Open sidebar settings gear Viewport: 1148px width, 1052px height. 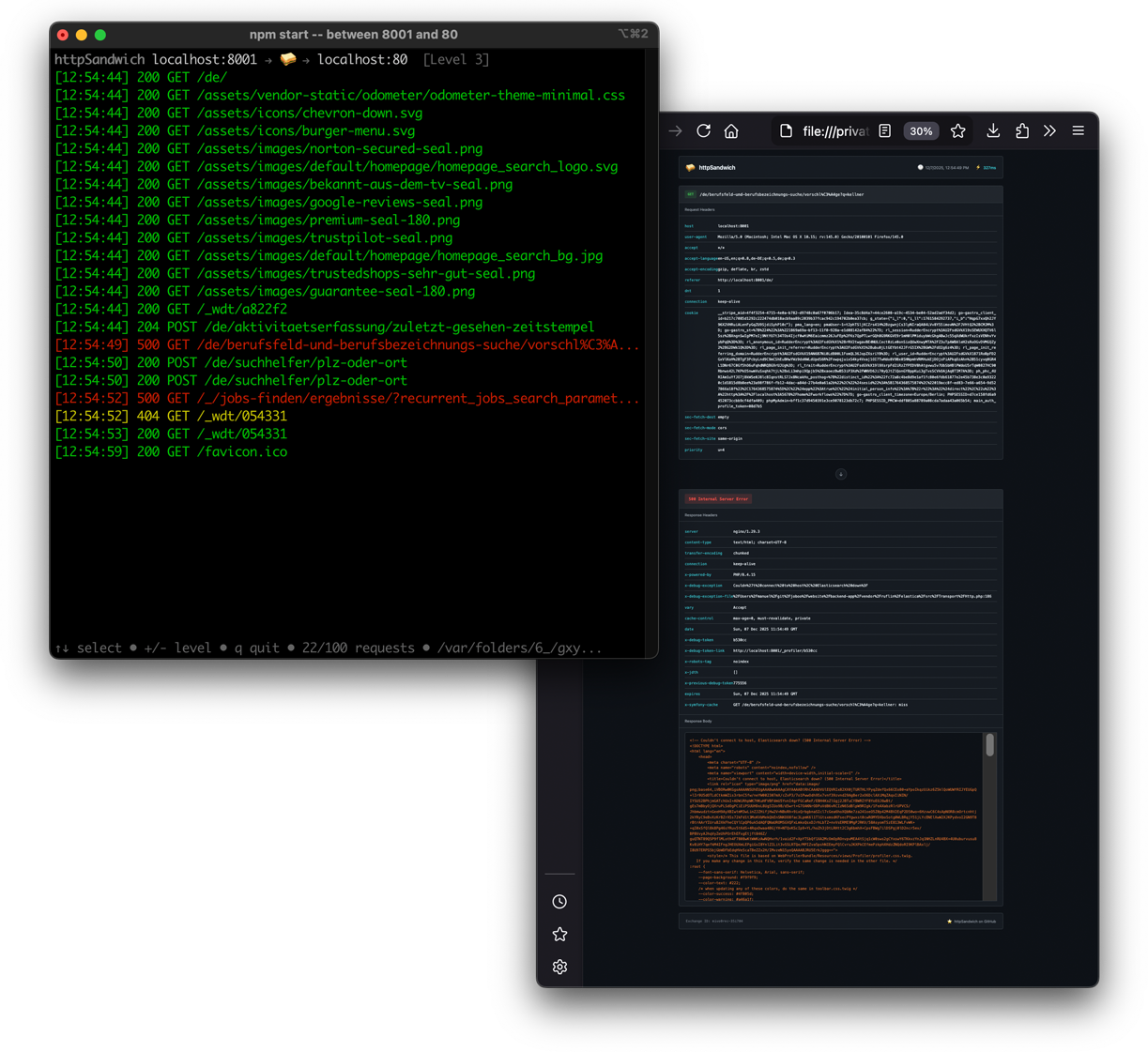(x=559, y=967)
